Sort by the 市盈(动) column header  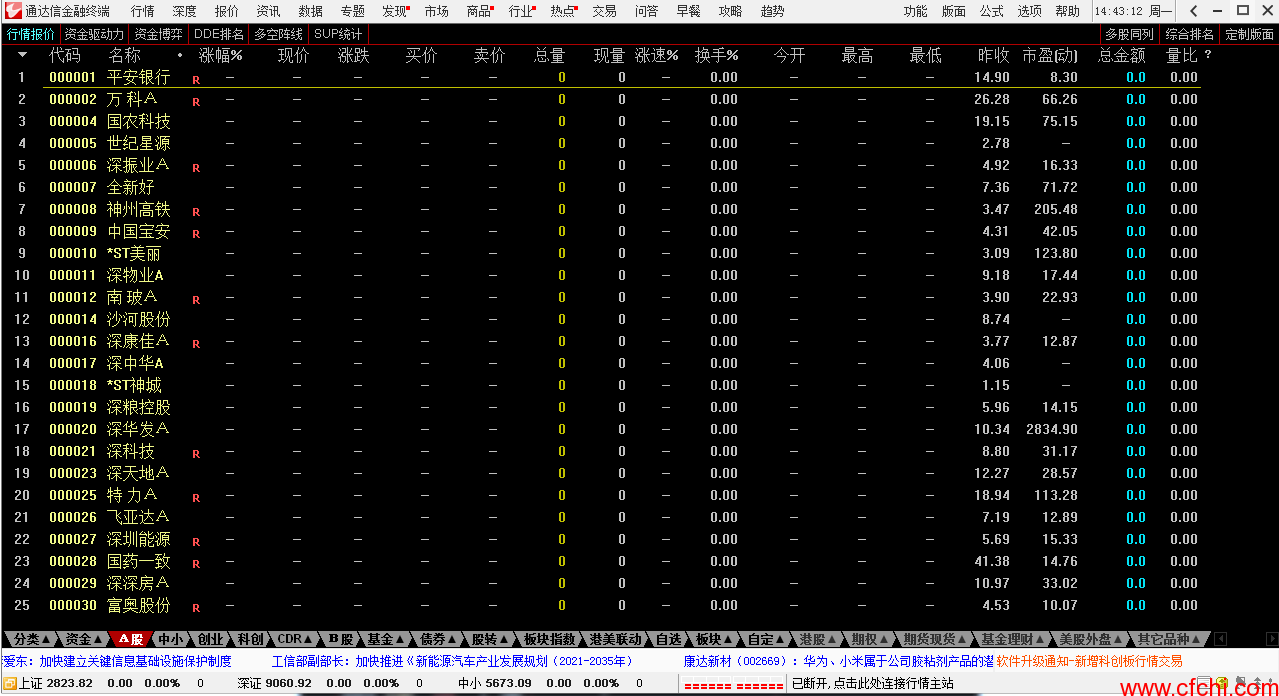pyautogui.click(x=1050, y=55)
